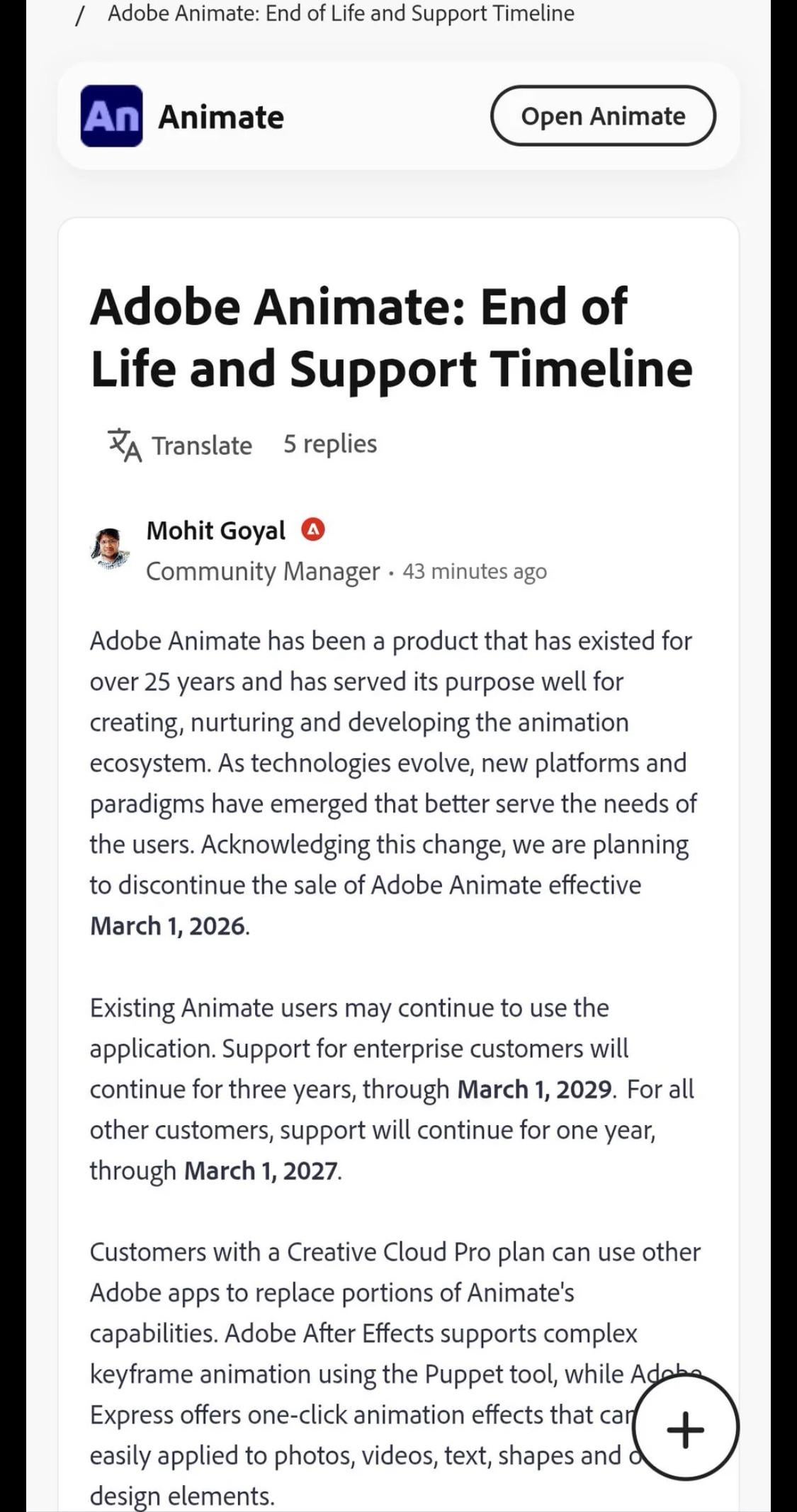Open Mohit Goyal's profile picture
This screenshot has width=797, height=1512.
(x=110, y=549)
